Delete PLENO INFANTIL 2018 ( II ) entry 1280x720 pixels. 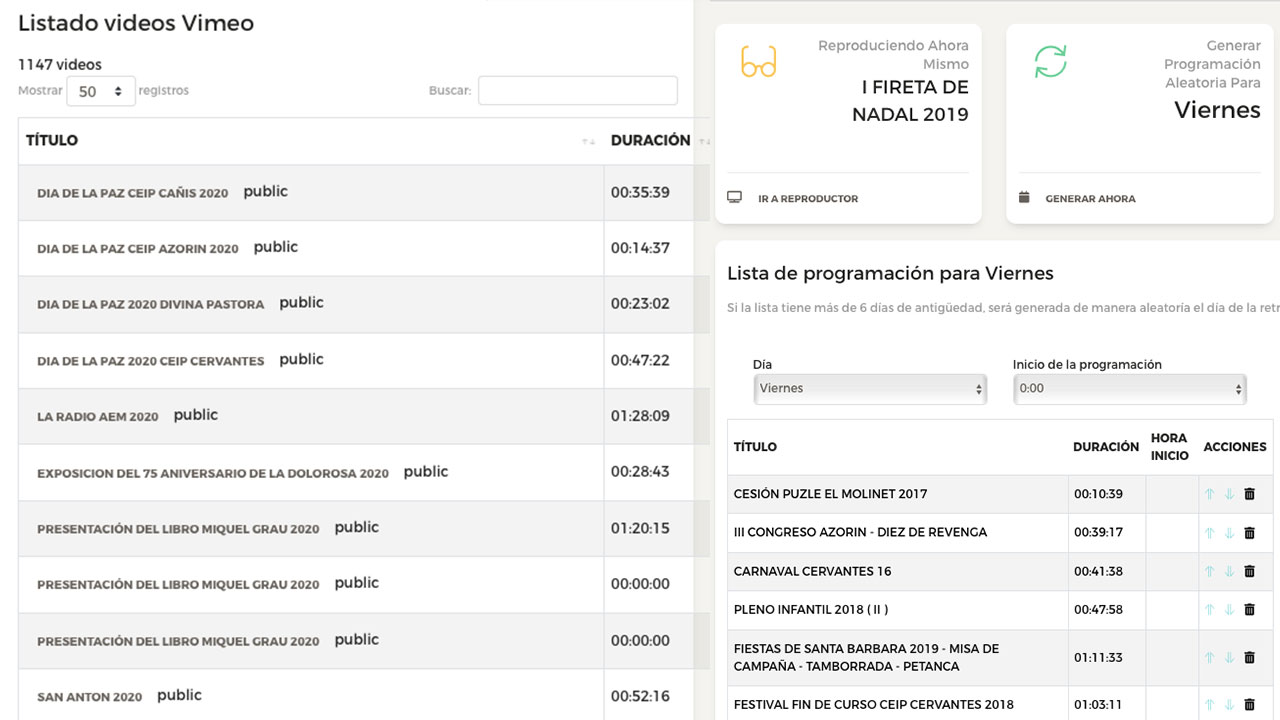(x=1249, y=610)
